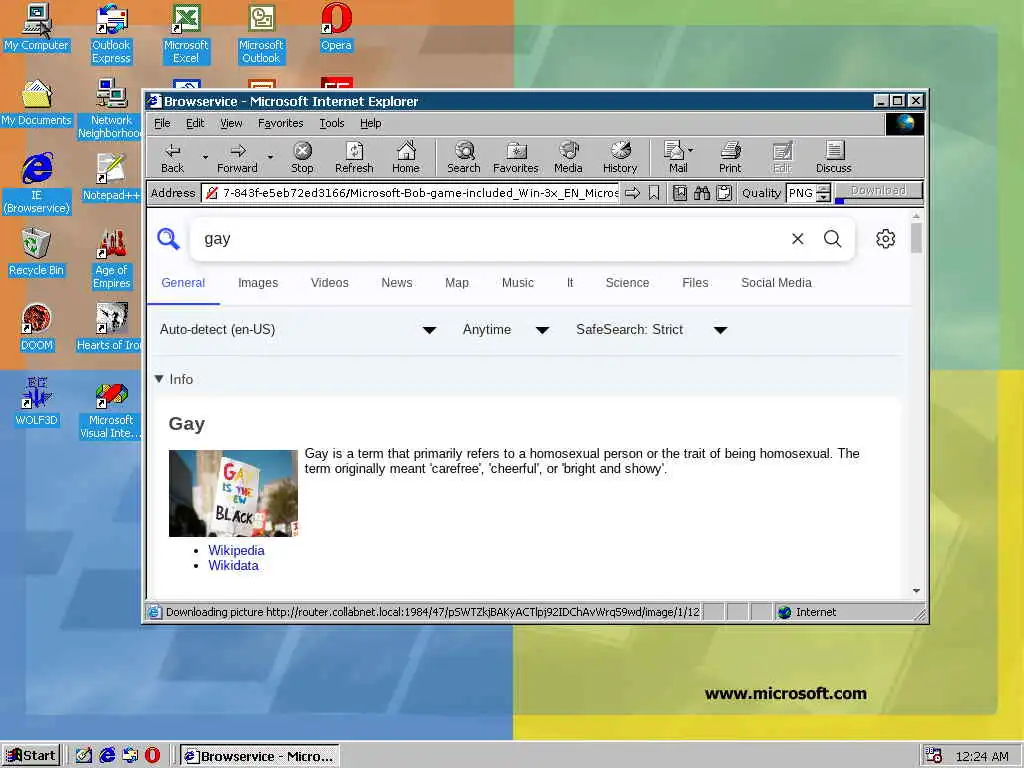Click the Discuss toolbar button

pos(833,157)
